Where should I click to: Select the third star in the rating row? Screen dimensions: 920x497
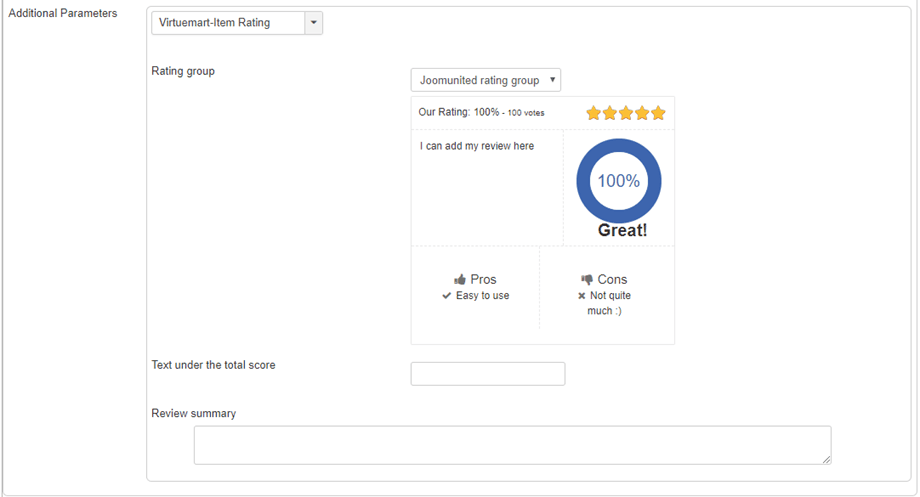[x=626, y=113]
